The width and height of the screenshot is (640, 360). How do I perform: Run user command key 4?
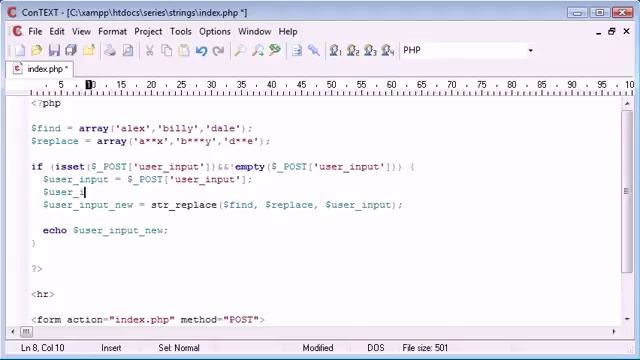388,50
